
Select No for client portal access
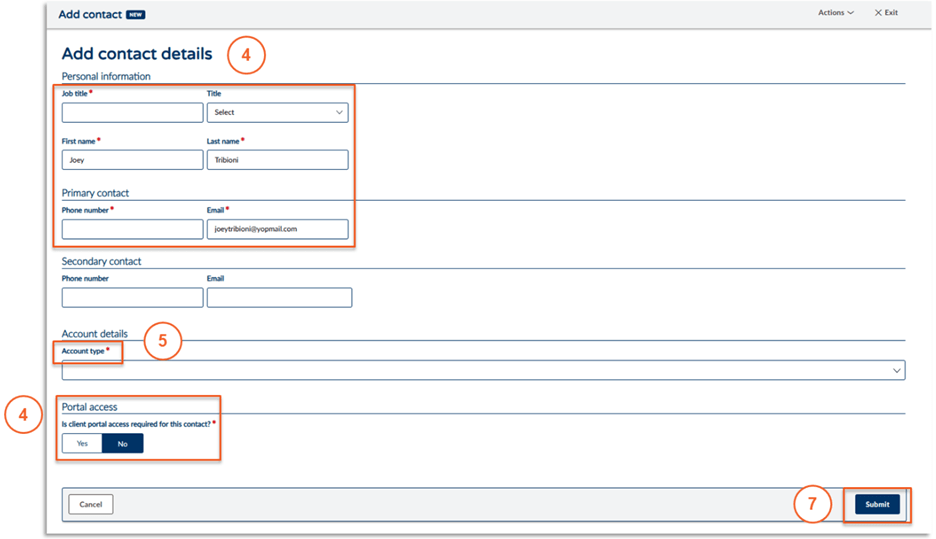pos(123,443)
